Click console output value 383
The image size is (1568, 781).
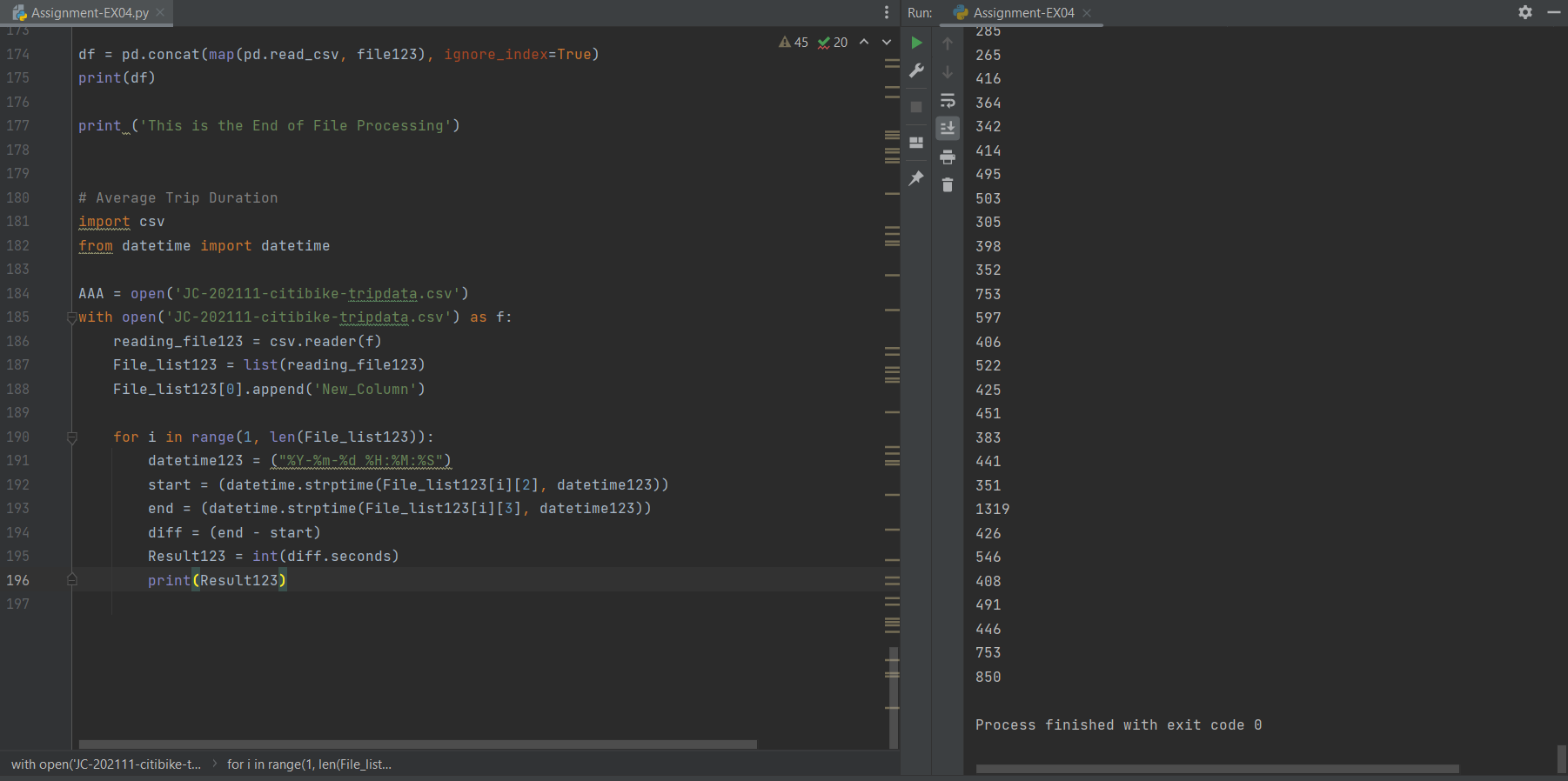coord(988,438)
